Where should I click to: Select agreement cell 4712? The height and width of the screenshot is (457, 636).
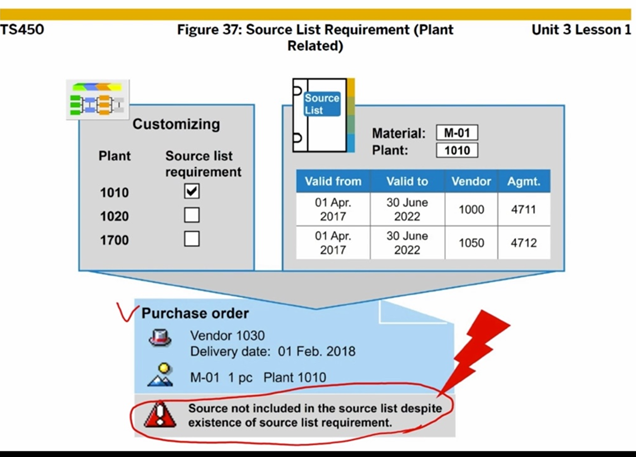pos(524,243)
